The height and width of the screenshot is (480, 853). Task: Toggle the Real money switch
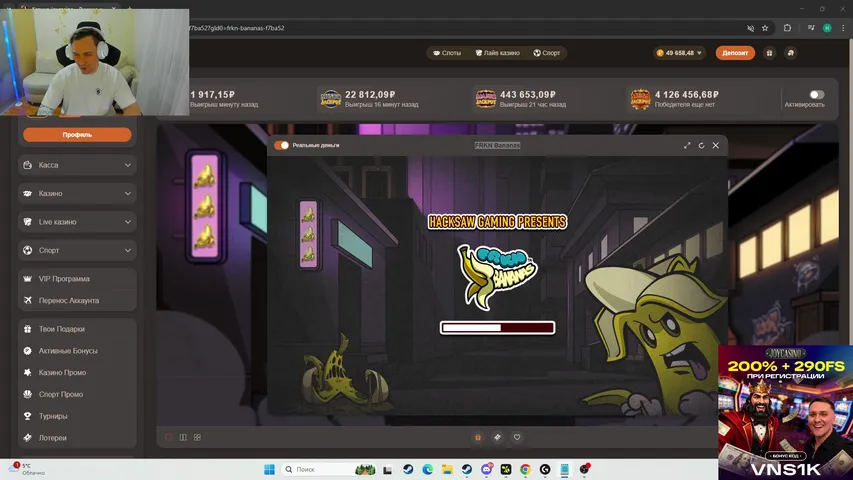coord(282,145)
